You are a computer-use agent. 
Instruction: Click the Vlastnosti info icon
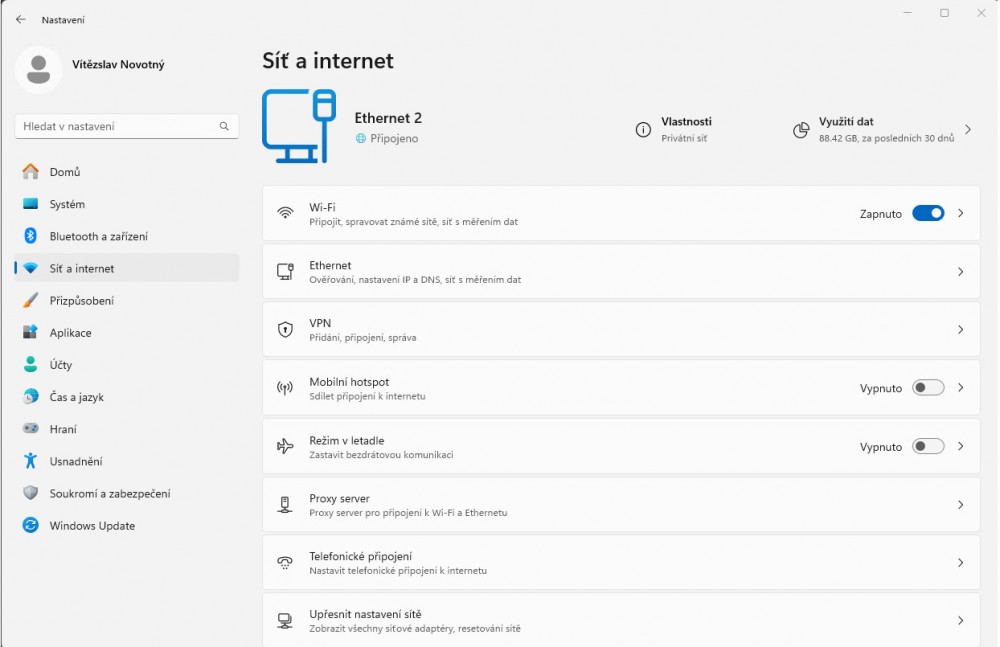(643, 130)
